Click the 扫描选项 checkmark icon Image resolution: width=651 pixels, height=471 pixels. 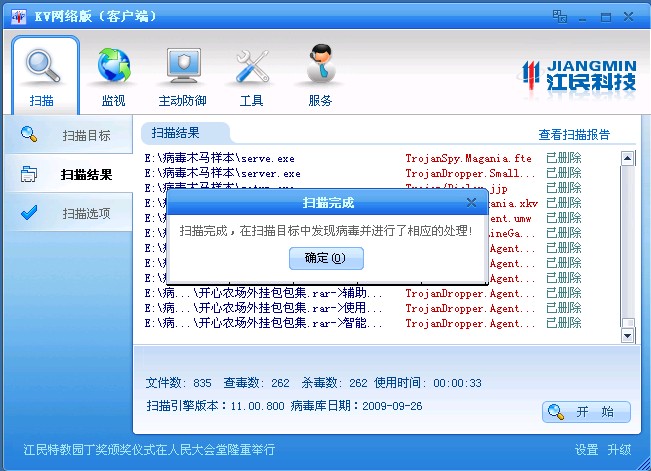[x=29, y=213]
